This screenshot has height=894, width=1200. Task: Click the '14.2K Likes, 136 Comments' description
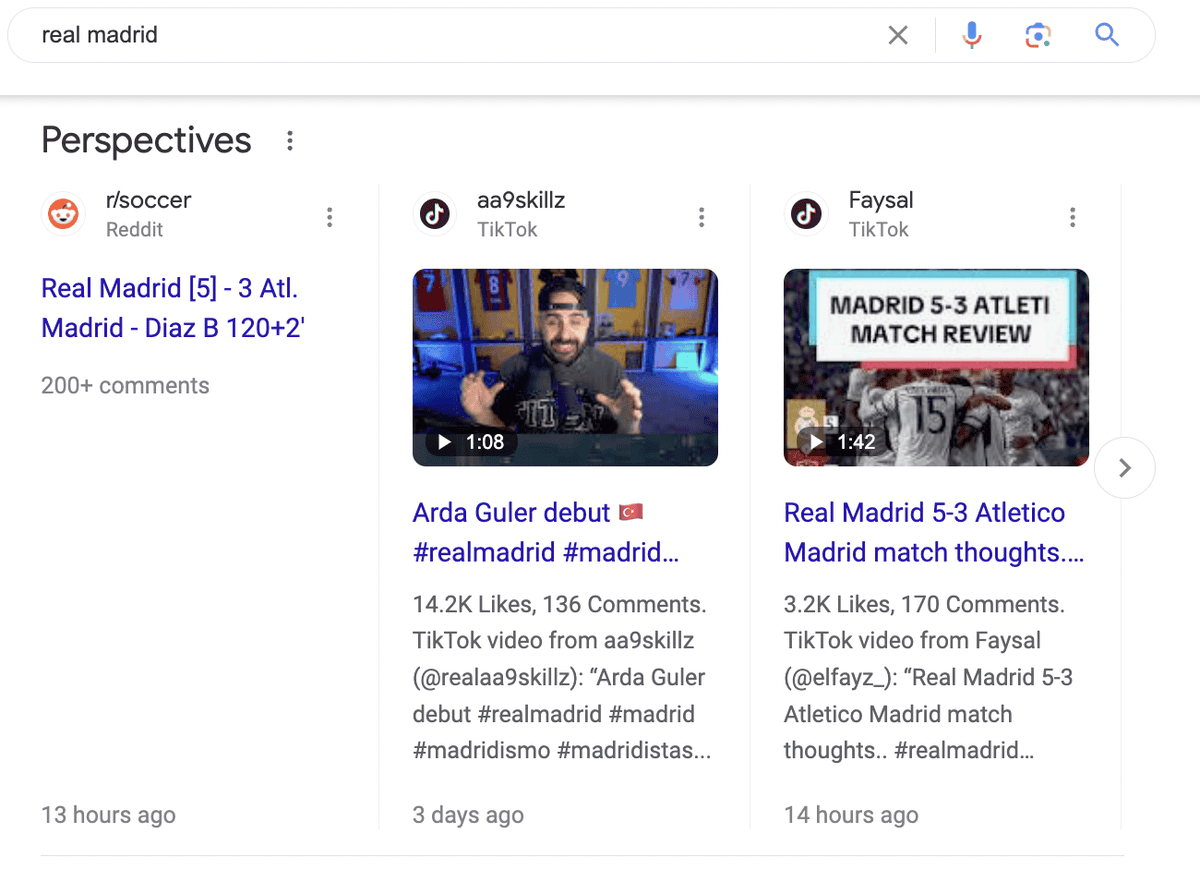coord(562,677)
